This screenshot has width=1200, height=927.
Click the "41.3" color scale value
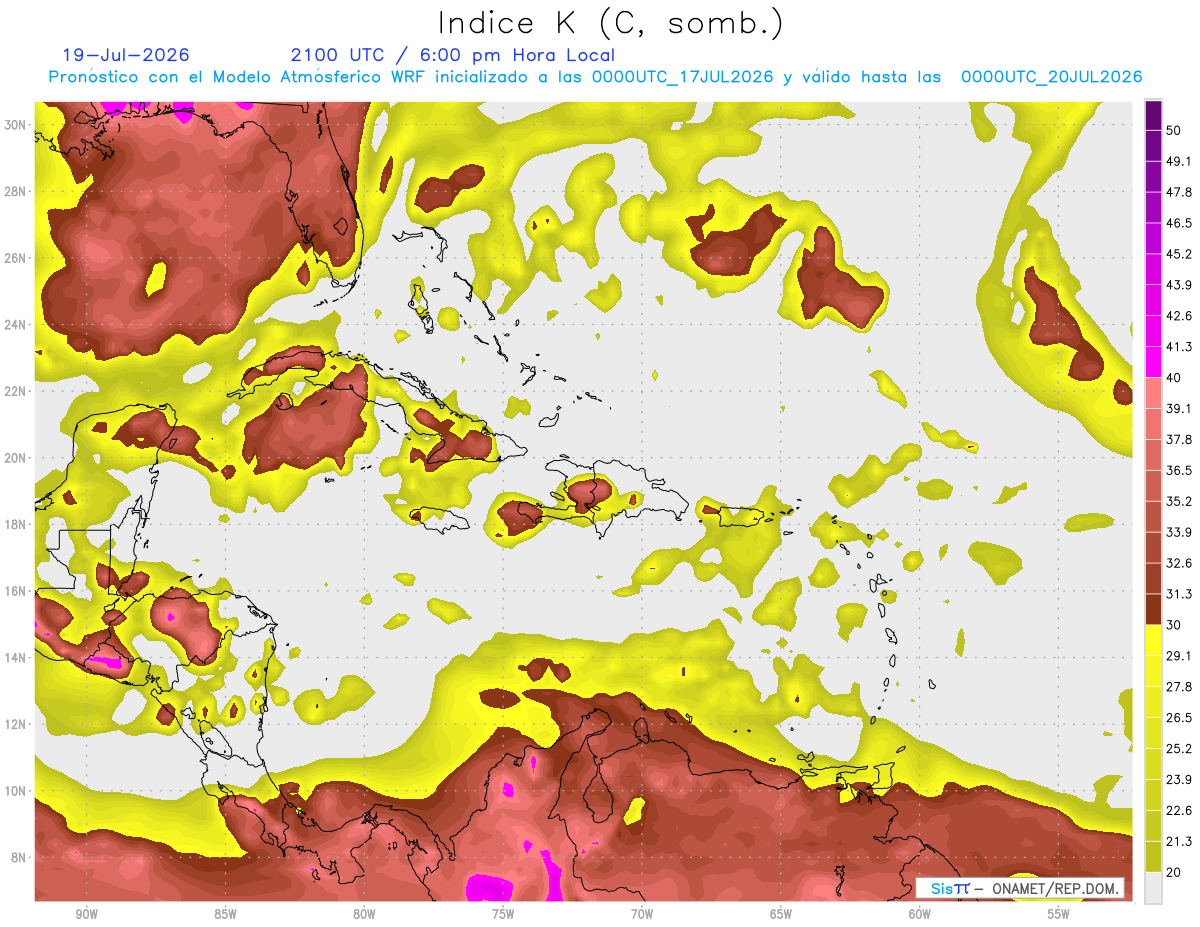coord(1179,347)
